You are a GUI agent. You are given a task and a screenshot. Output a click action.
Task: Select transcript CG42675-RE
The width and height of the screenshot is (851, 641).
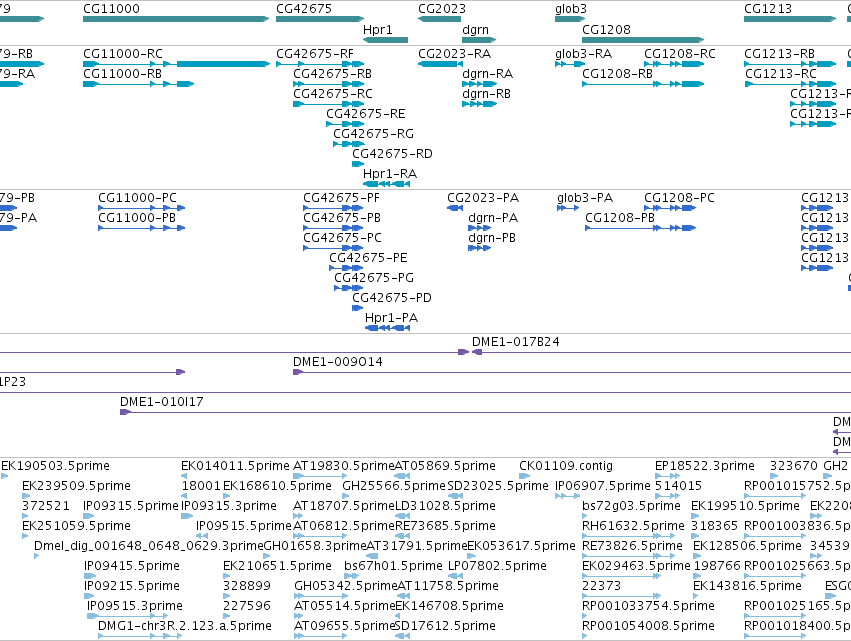pos(345,124)
